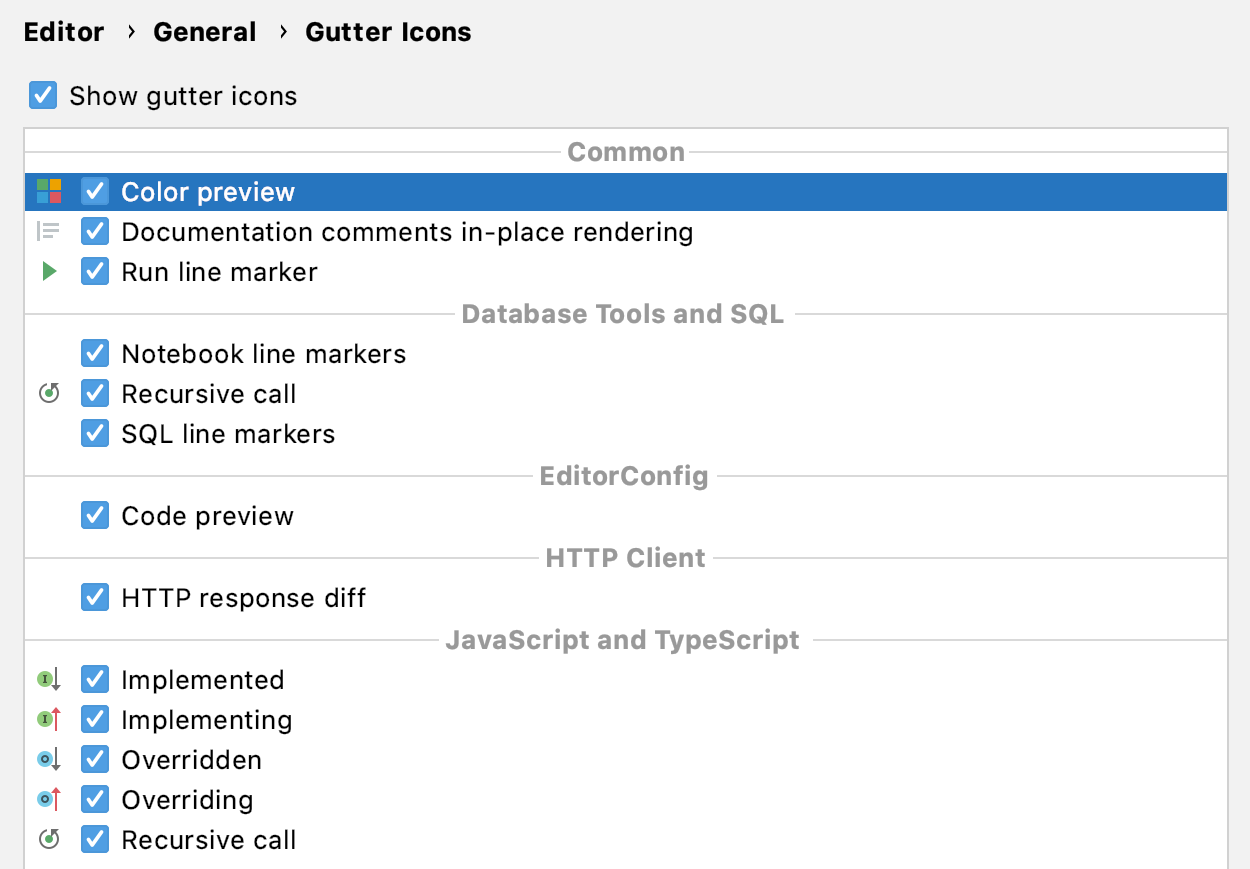Click the Editor breadcrumb
The width and height of the screenshot is (1250, 869).
[64, 32]
